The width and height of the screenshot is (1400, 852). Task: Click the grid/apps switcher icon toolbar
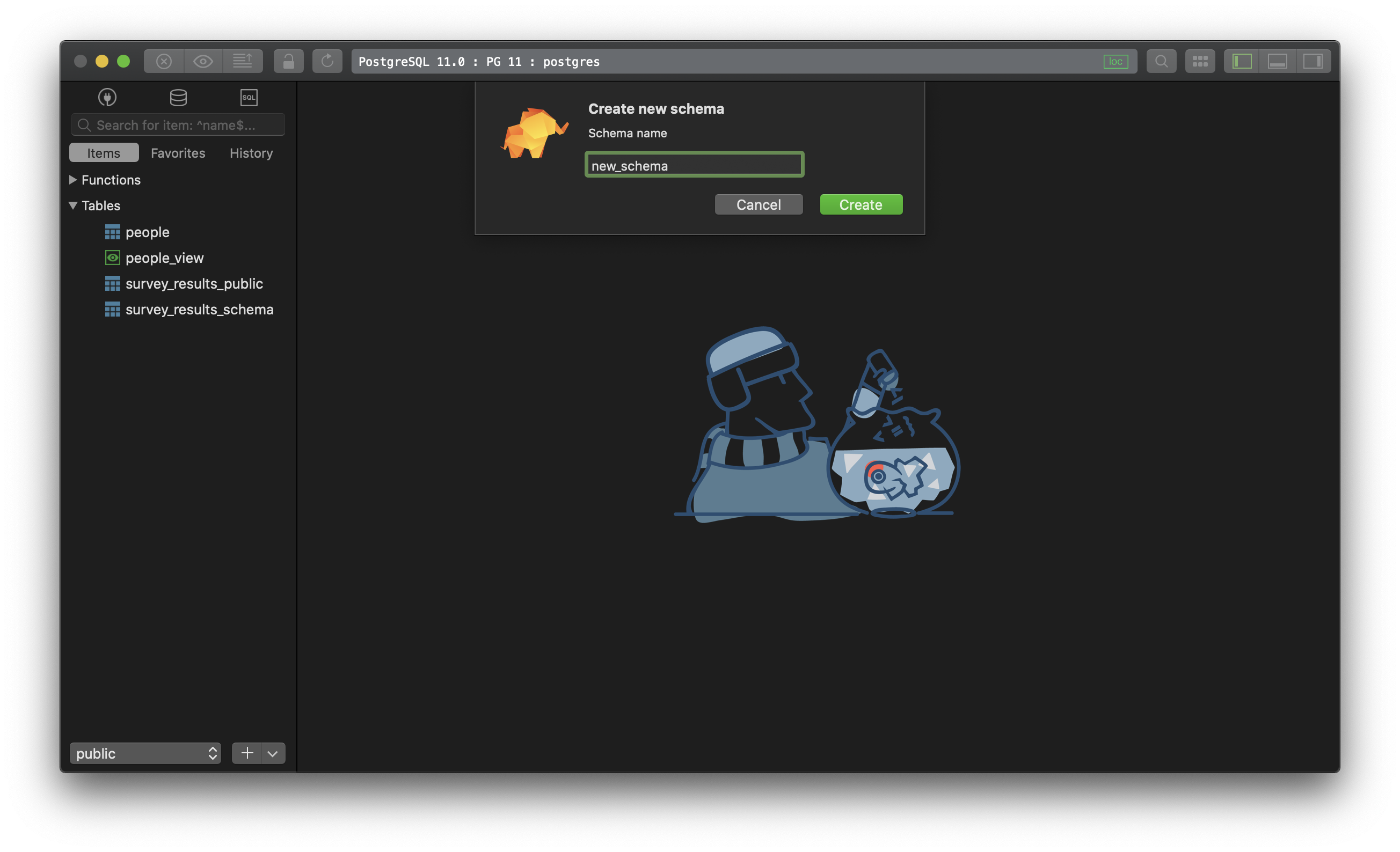1199,60
